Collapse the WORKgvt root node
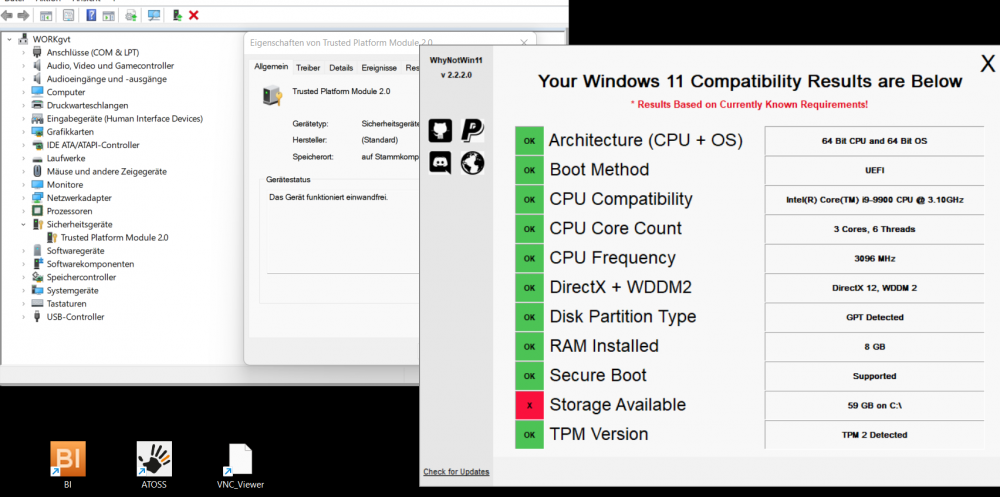The image size is (1000, 497). point(10,39)
